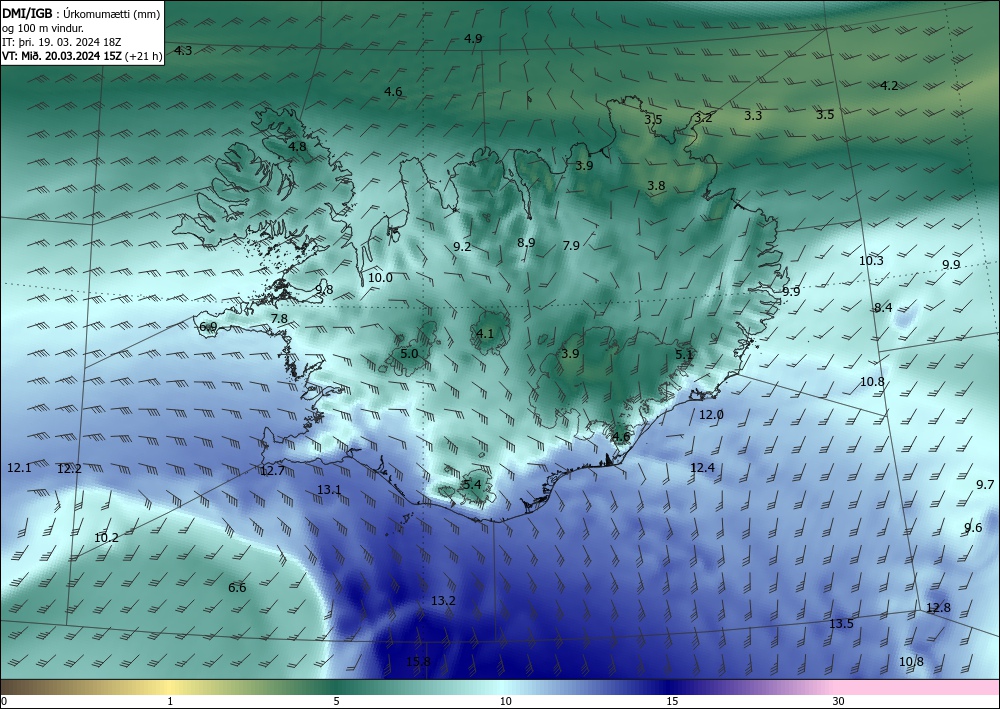Click the color scale label 0
The height and width of the screenshot is (709, 1000).
click(4, 701)
